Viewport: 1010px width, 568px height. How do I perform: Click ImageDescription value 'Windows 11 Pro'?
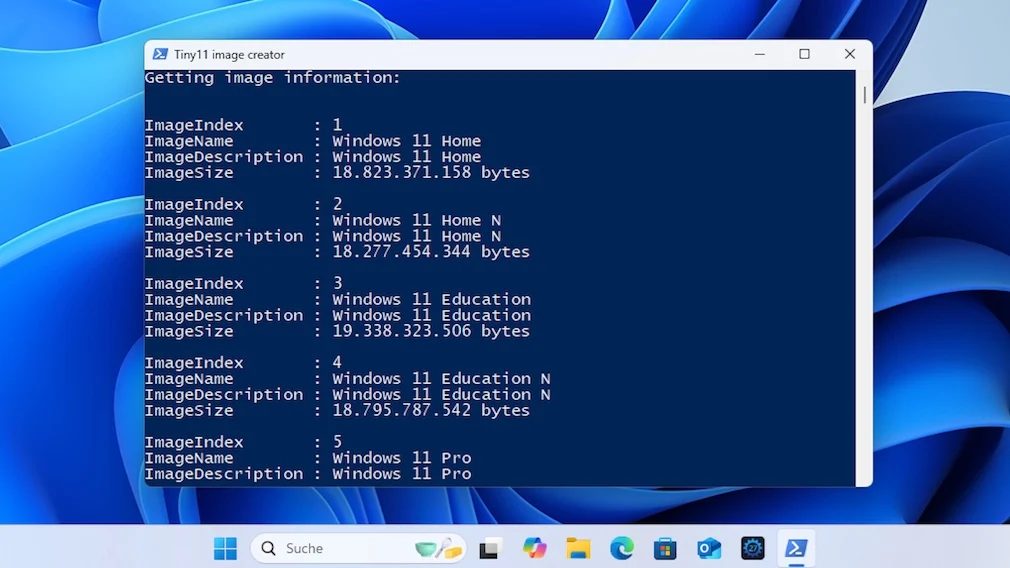(402, 474)
